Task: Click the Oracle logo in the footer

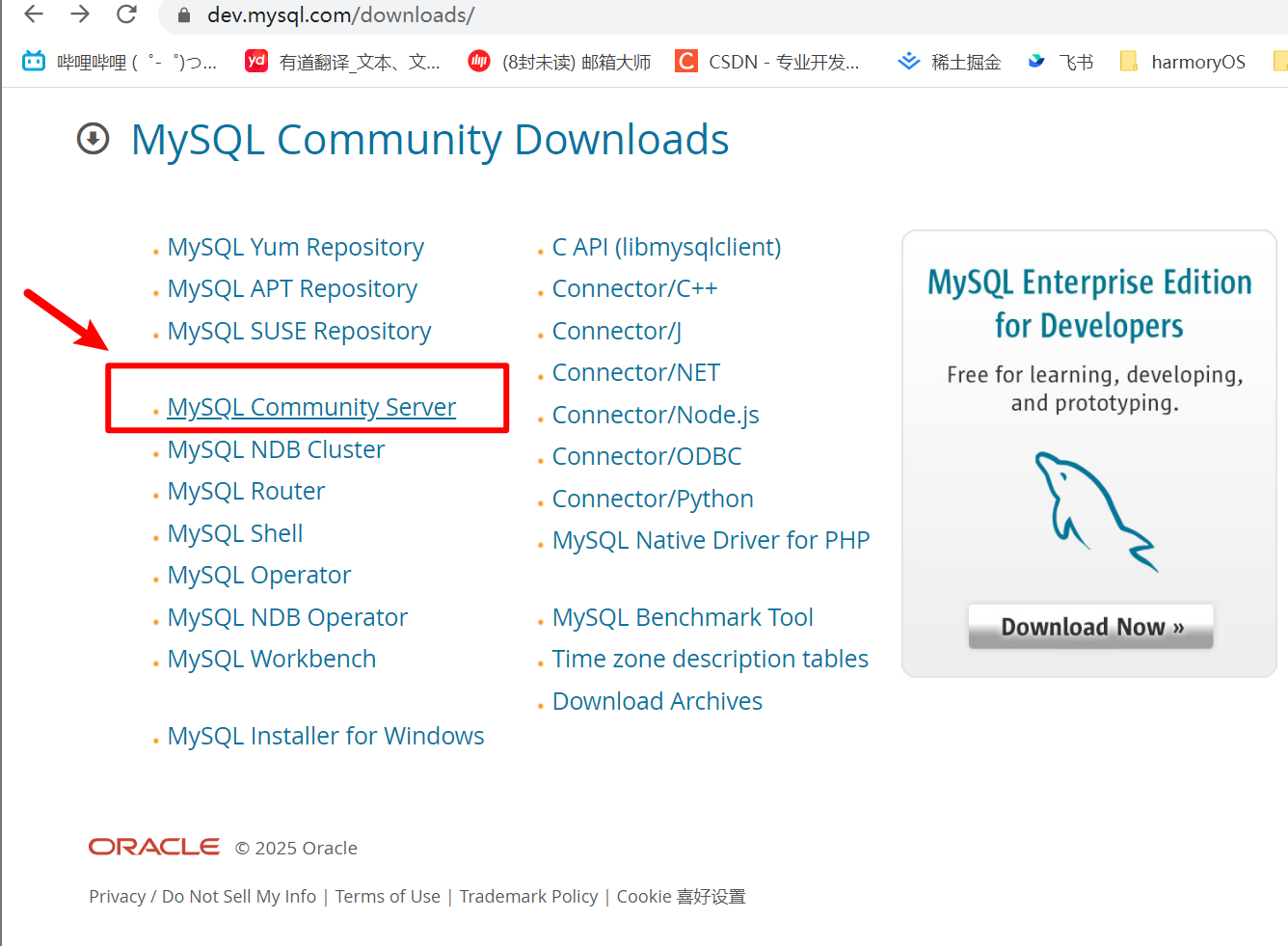Action: point(153,846)
